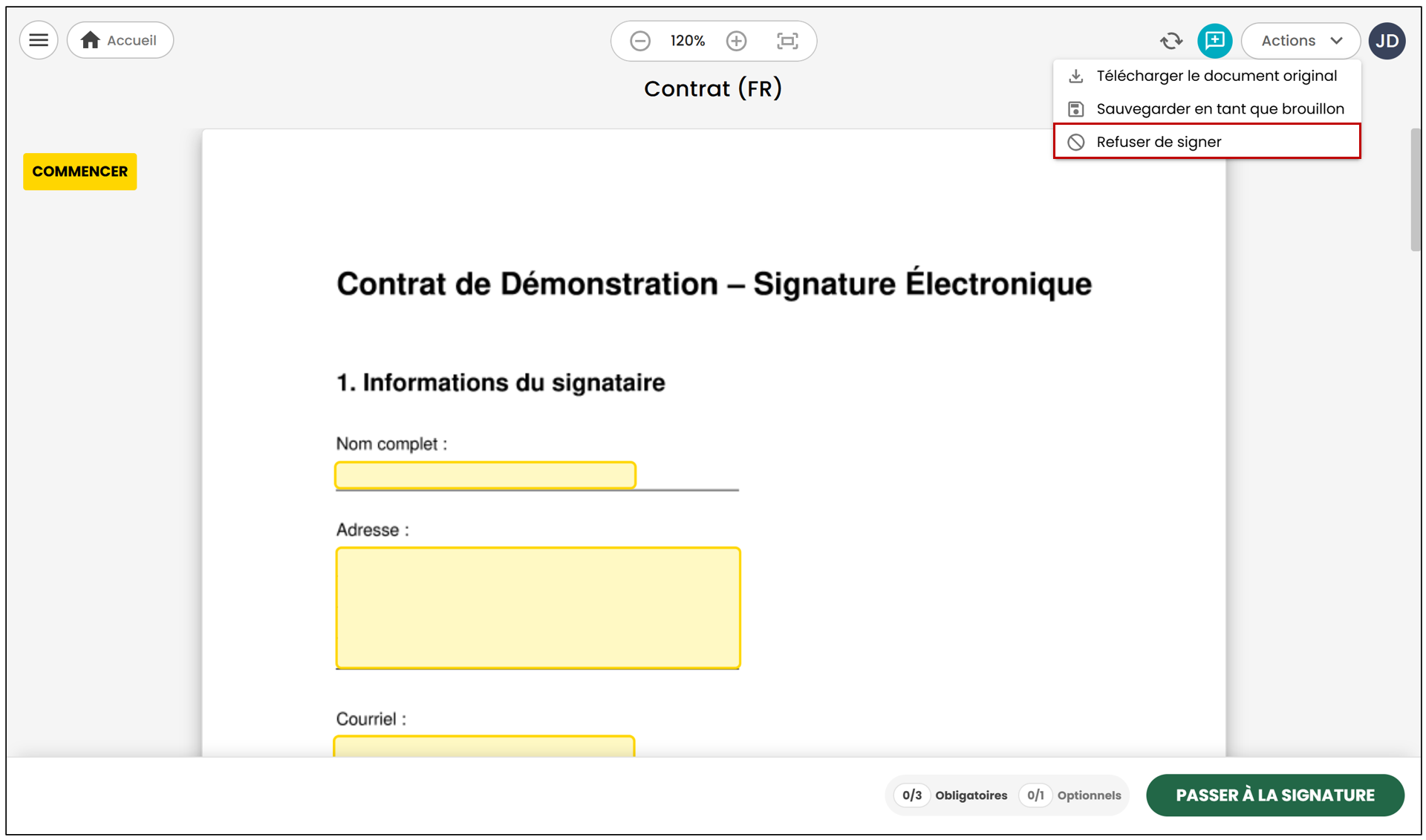
Task: Click the Actions dropdown chevron
Action: point(1337,41)
